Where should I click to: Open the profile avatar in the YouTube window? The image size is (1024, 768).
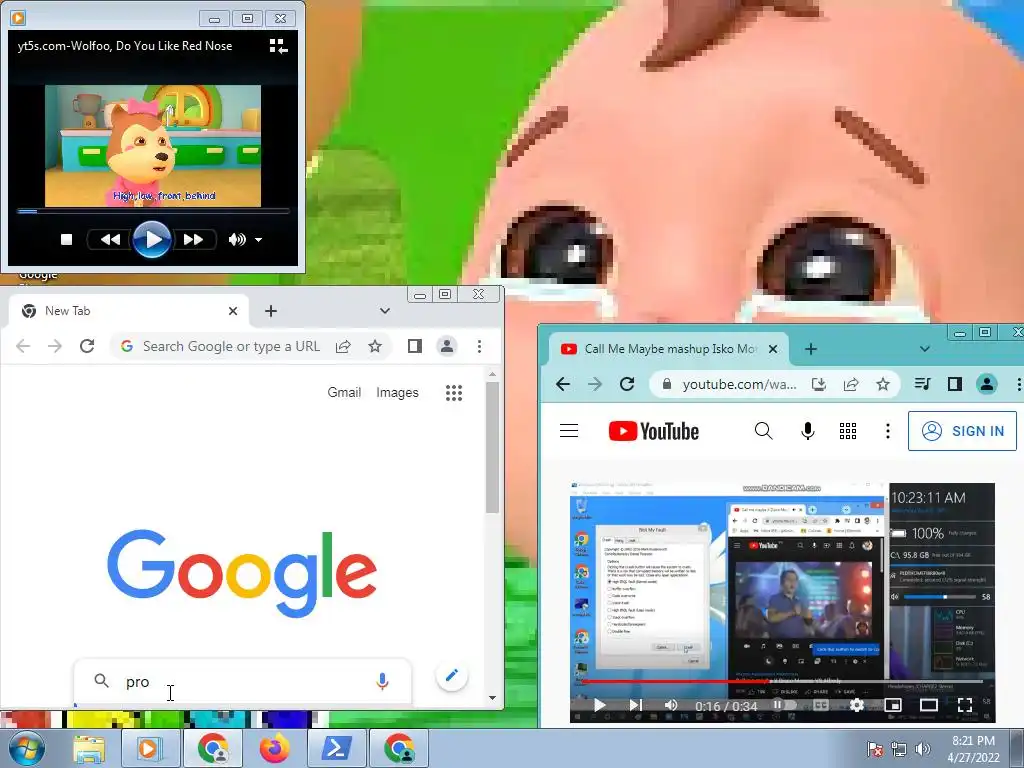pos(987,384)
